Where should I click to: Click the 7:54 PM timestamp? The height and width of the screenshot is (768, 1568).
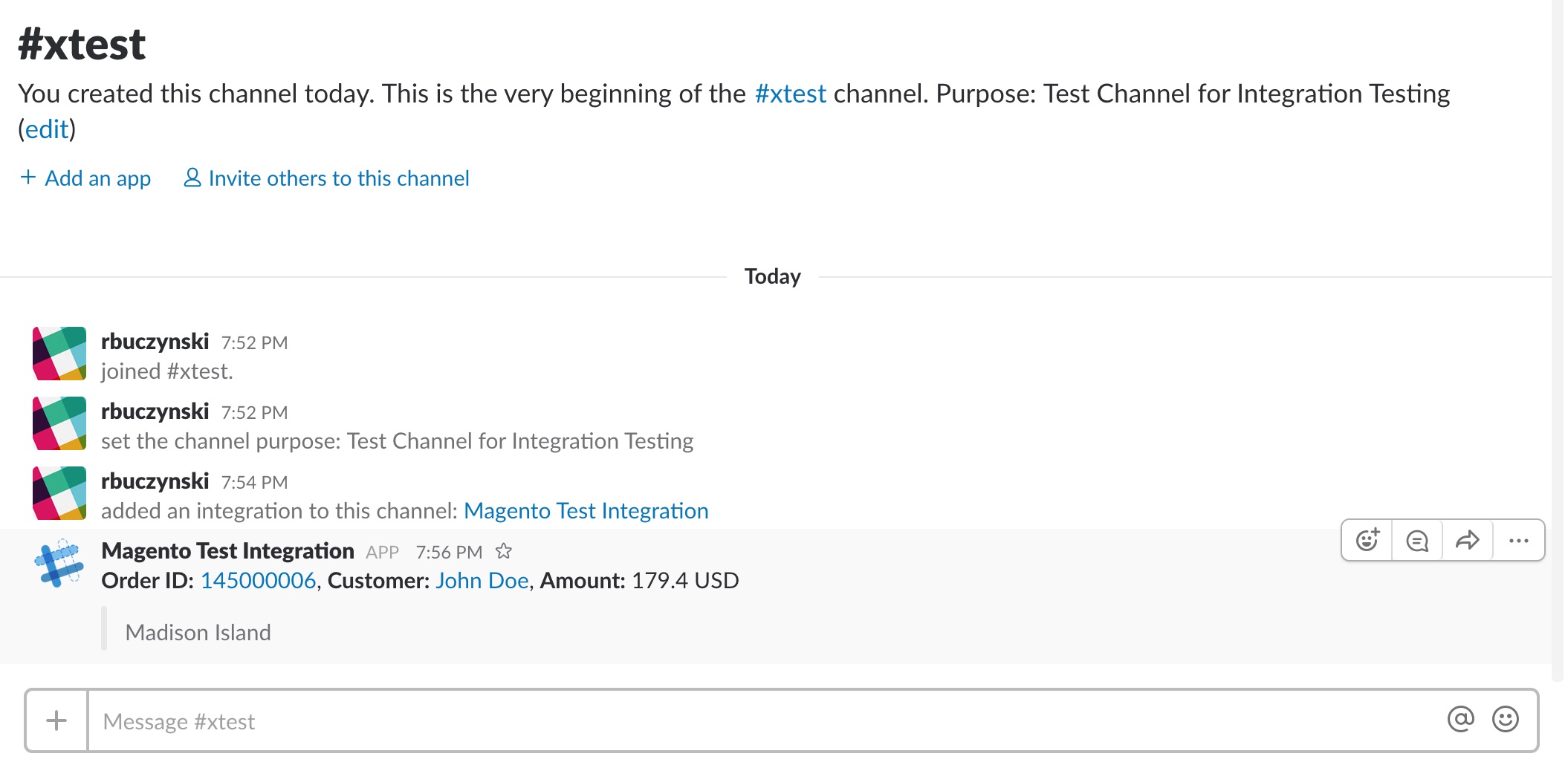pos(254,482)
